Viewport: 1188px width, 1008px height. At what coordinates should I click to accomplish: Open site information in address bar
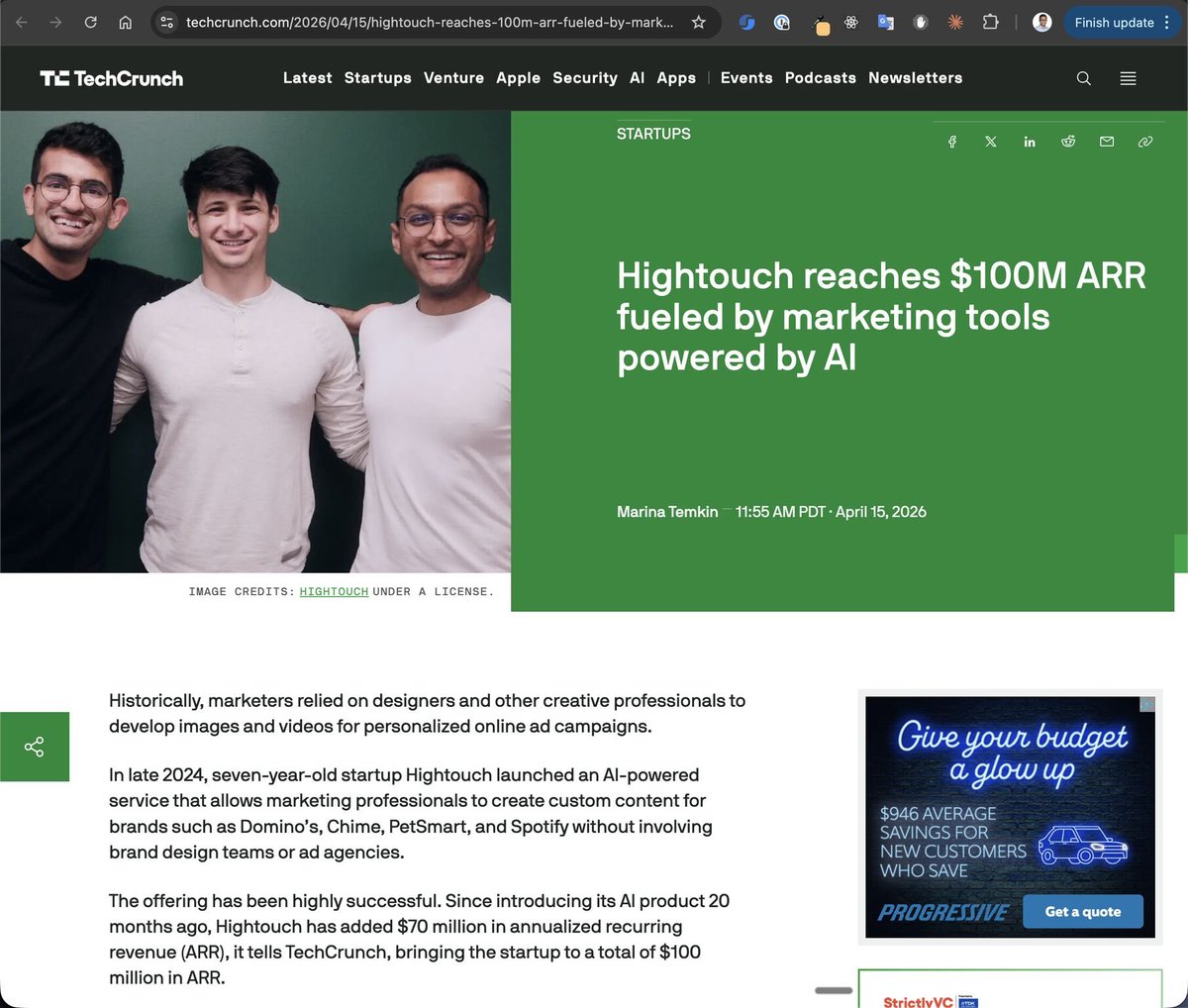[167, 22]
